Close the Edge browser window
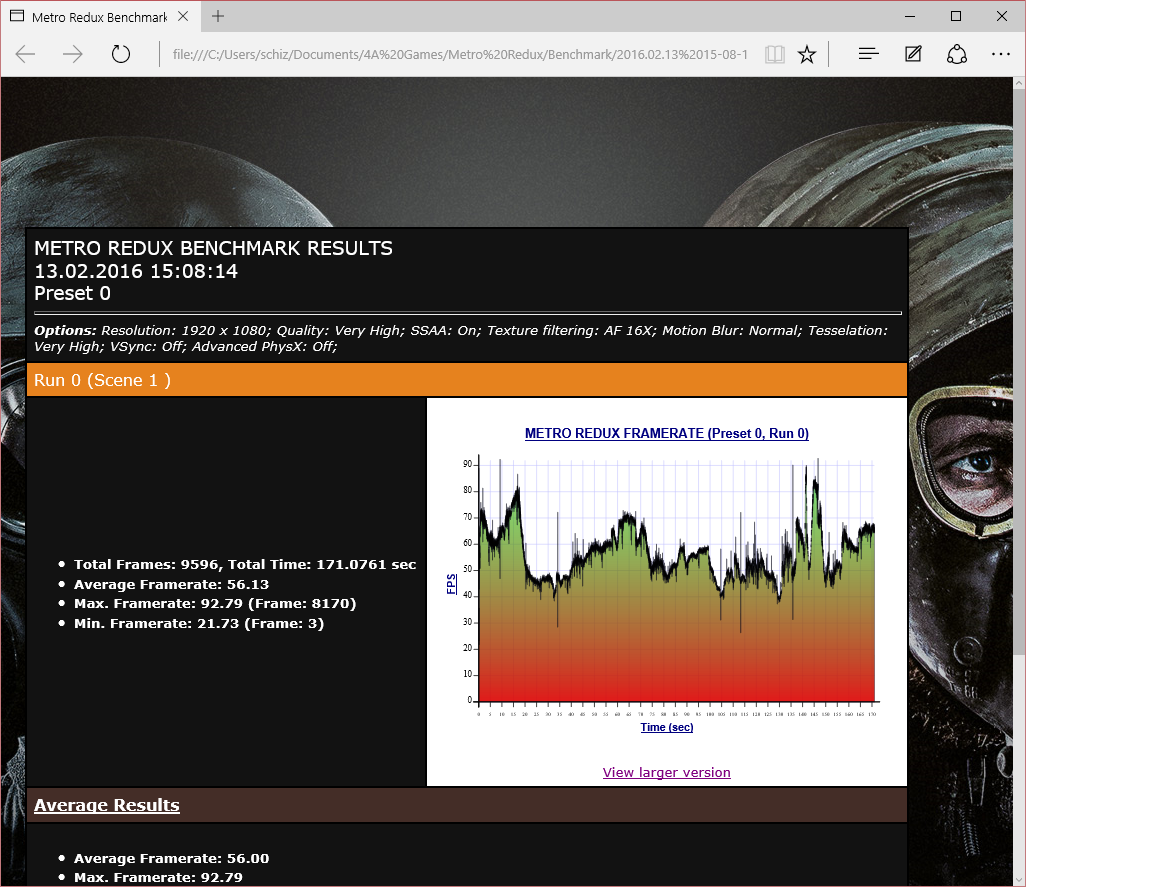The width and height of the screenshot is (1152, 887). tap(1001, 16)
